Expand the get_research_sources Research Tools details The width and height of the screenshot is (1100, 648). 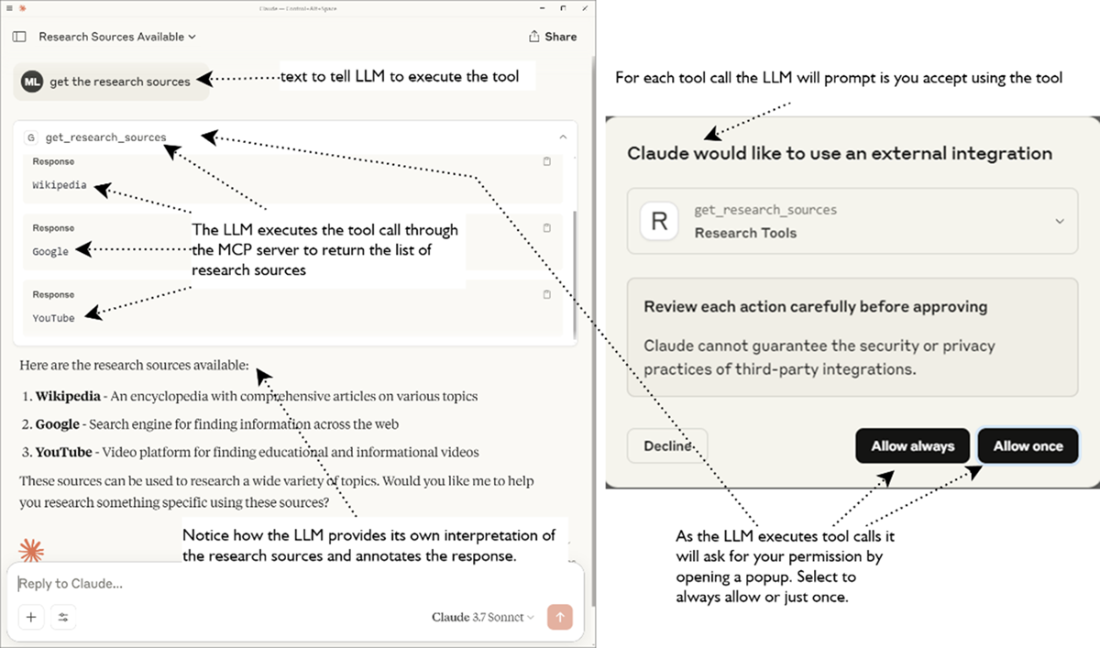pyautogui.click(x=1059, y=221)
